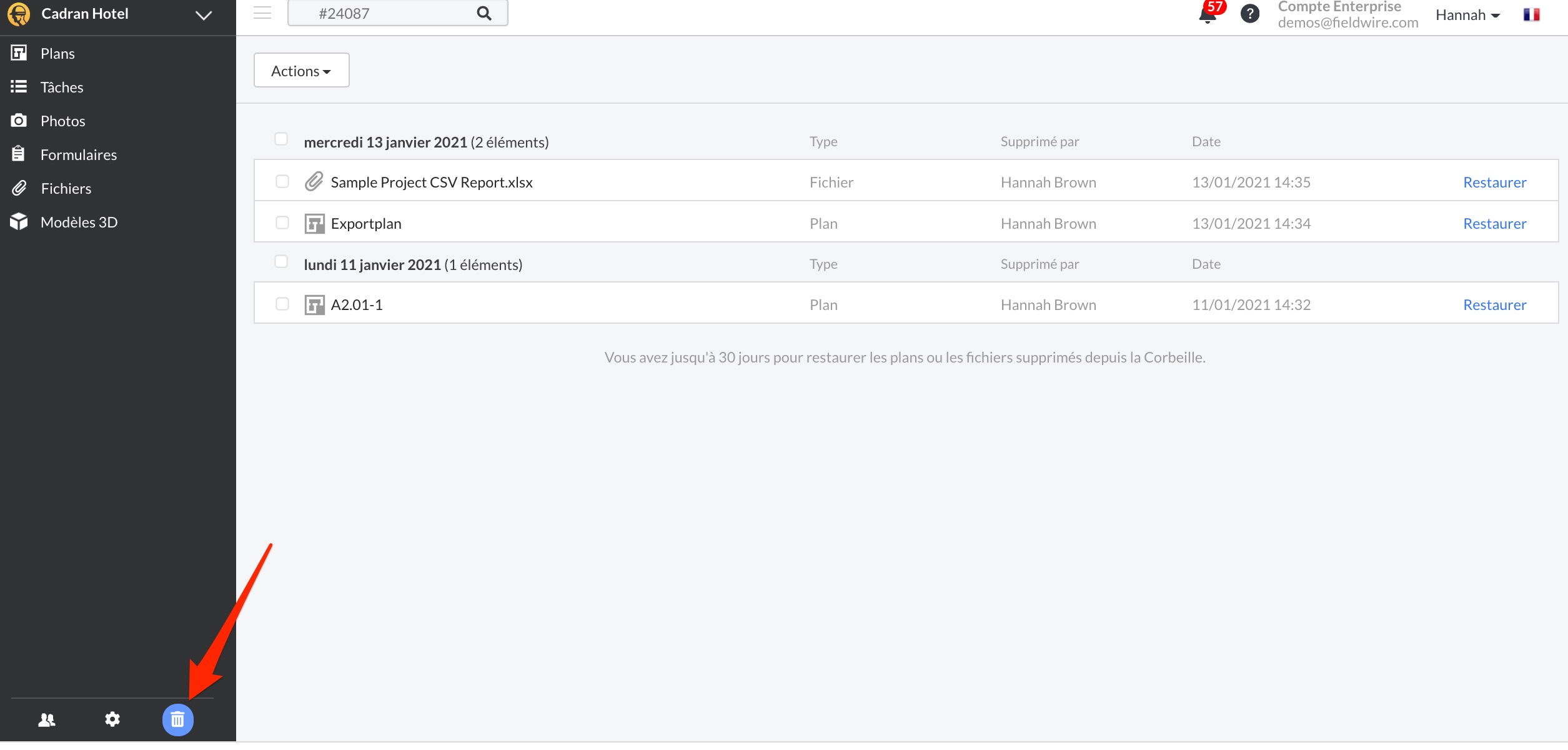Click the Exportplan name
The width and height of the screenshot is (1568, 750).
point(366,224)
